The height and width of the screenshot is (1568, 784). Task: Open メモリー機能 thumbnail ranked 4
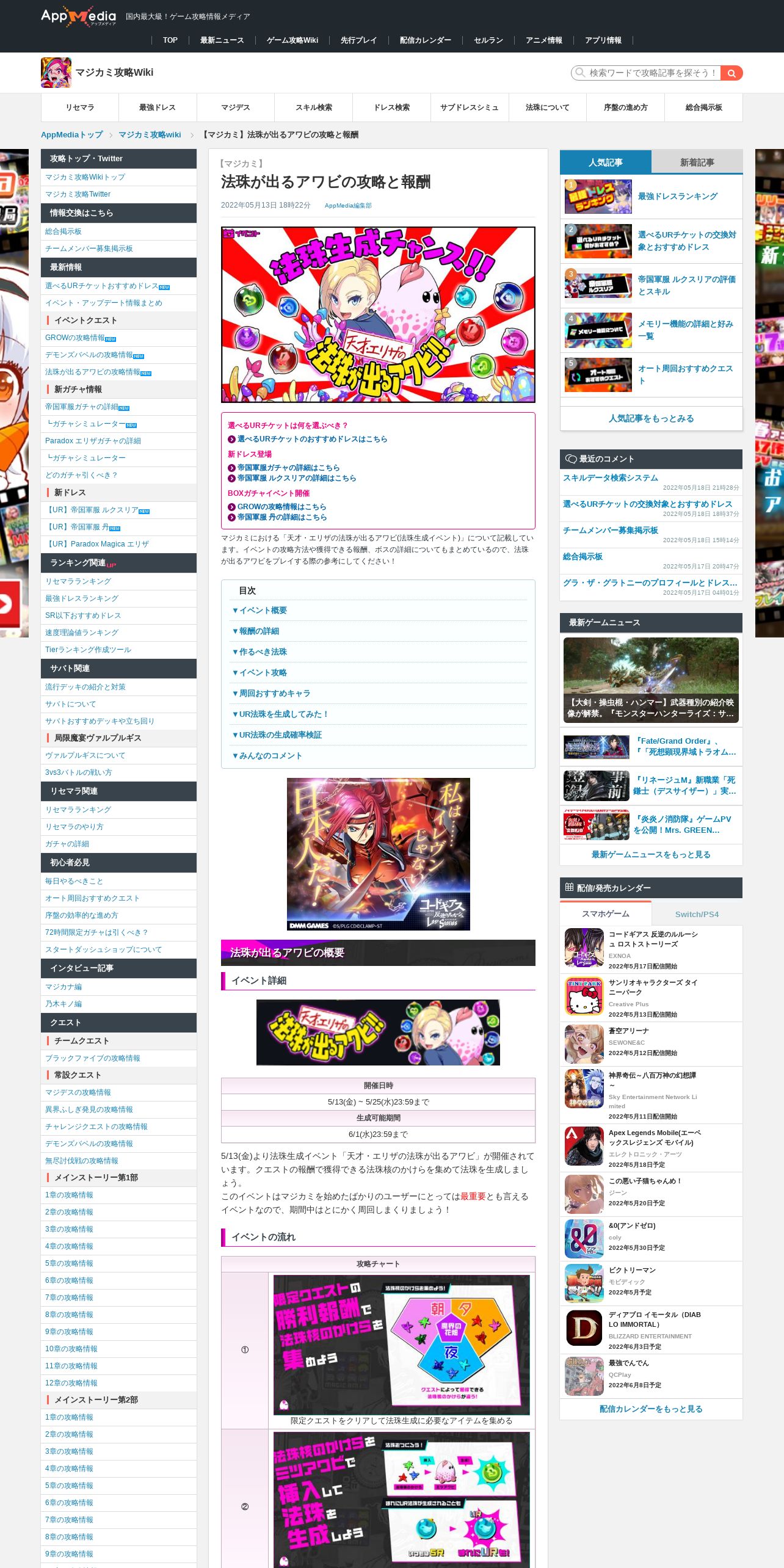point(598,330)
